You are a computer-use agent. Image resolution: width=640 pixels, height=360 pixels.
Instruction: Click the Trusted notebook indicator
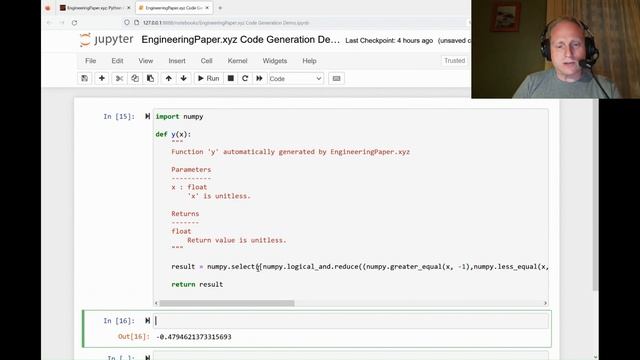pos(454,61)
